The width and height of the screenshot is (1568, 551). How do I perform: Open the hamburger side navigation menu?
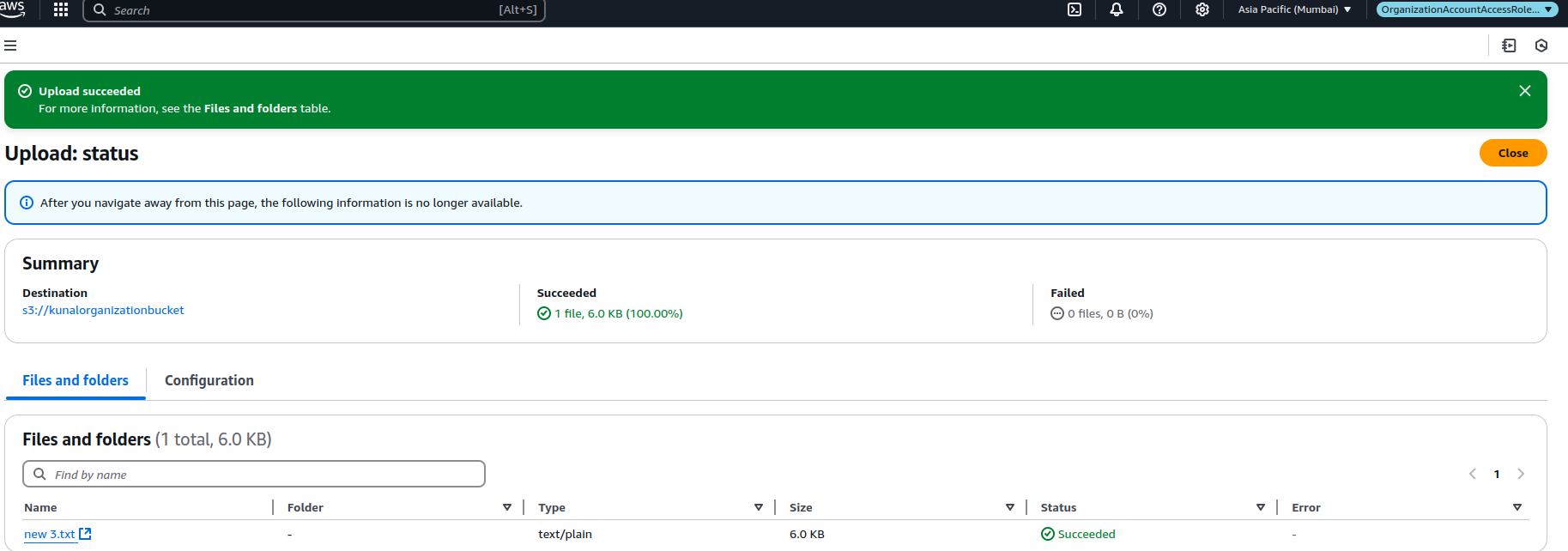coord(10,45)
